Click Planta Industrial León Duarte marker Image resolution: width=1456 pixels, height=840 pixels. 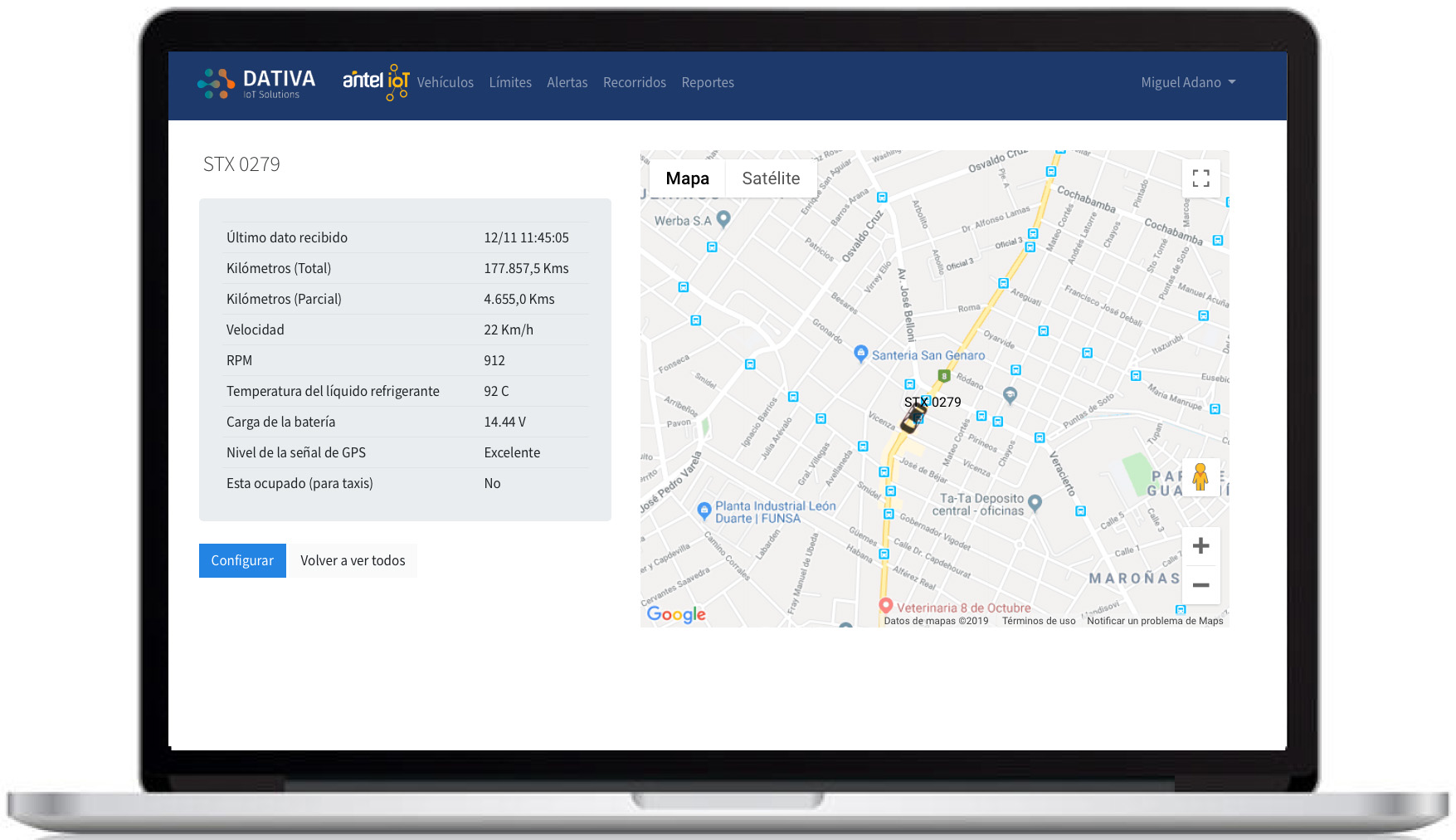[x=704, y=510]
